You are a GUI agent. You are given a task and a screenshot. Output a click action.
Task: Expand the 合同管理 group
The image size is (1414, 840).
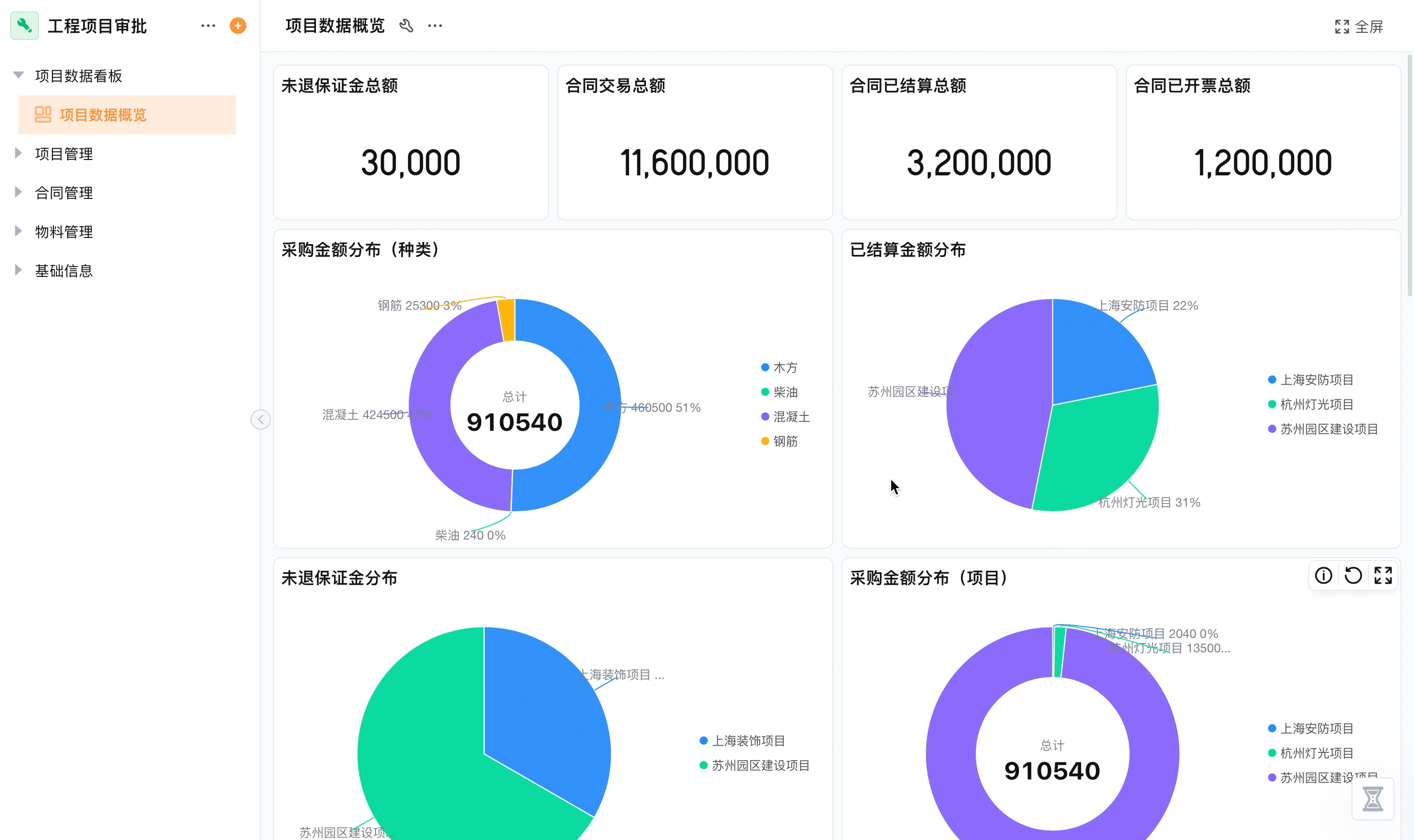pos(18,192)
